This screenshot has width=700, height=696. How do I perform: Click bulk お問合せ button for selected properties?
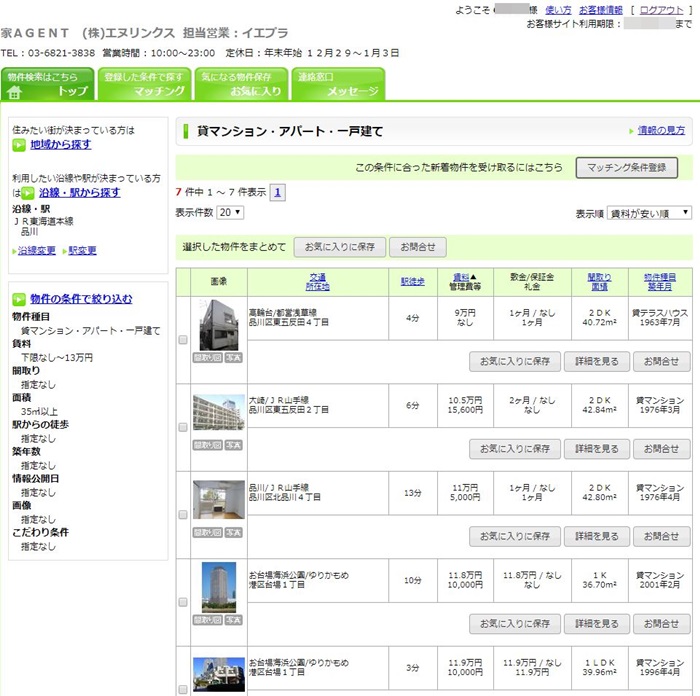click(418, 247)
